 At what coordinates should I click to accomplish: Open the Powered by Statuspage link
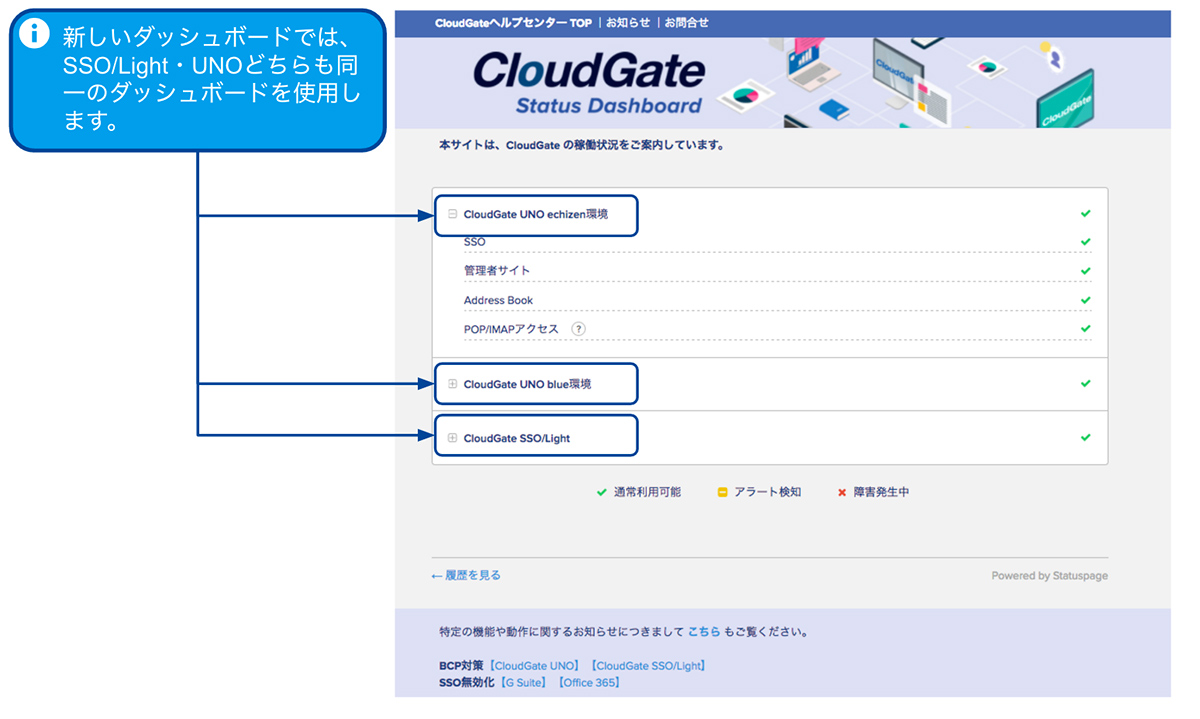(1049, 576)
